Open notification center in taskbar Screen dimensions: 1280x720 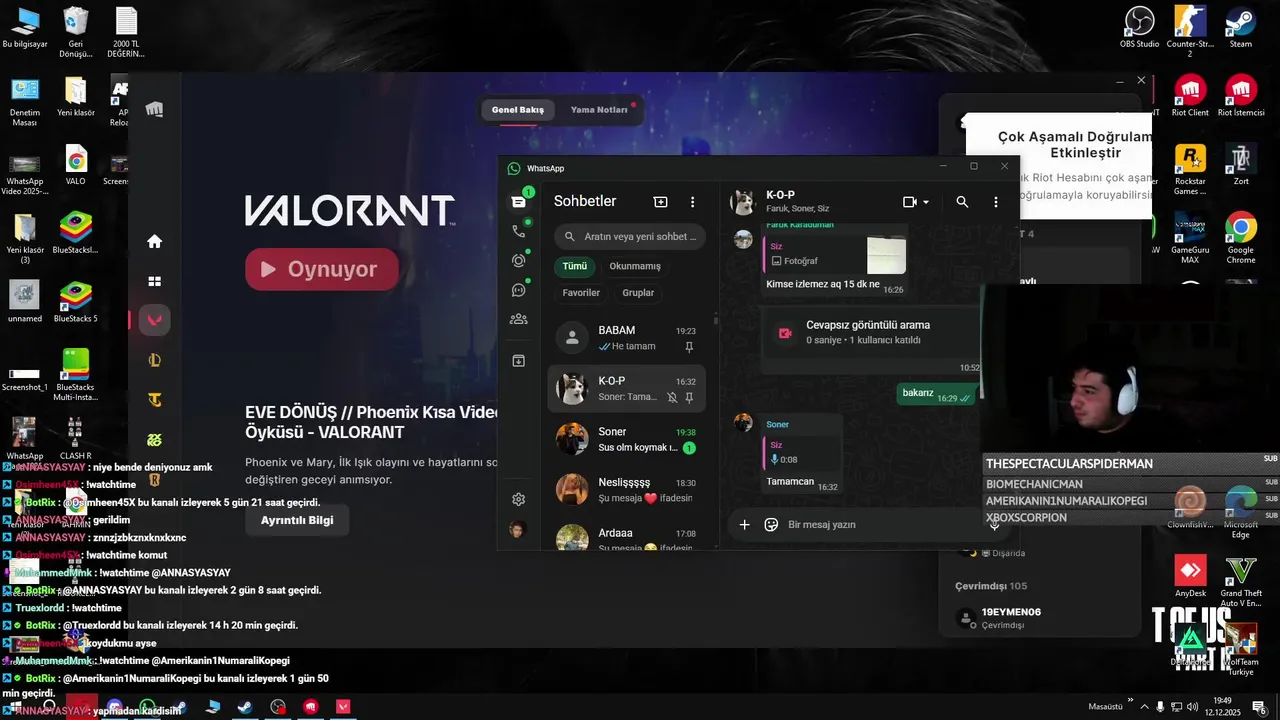pyautogui.click(x=1259, y=707)
